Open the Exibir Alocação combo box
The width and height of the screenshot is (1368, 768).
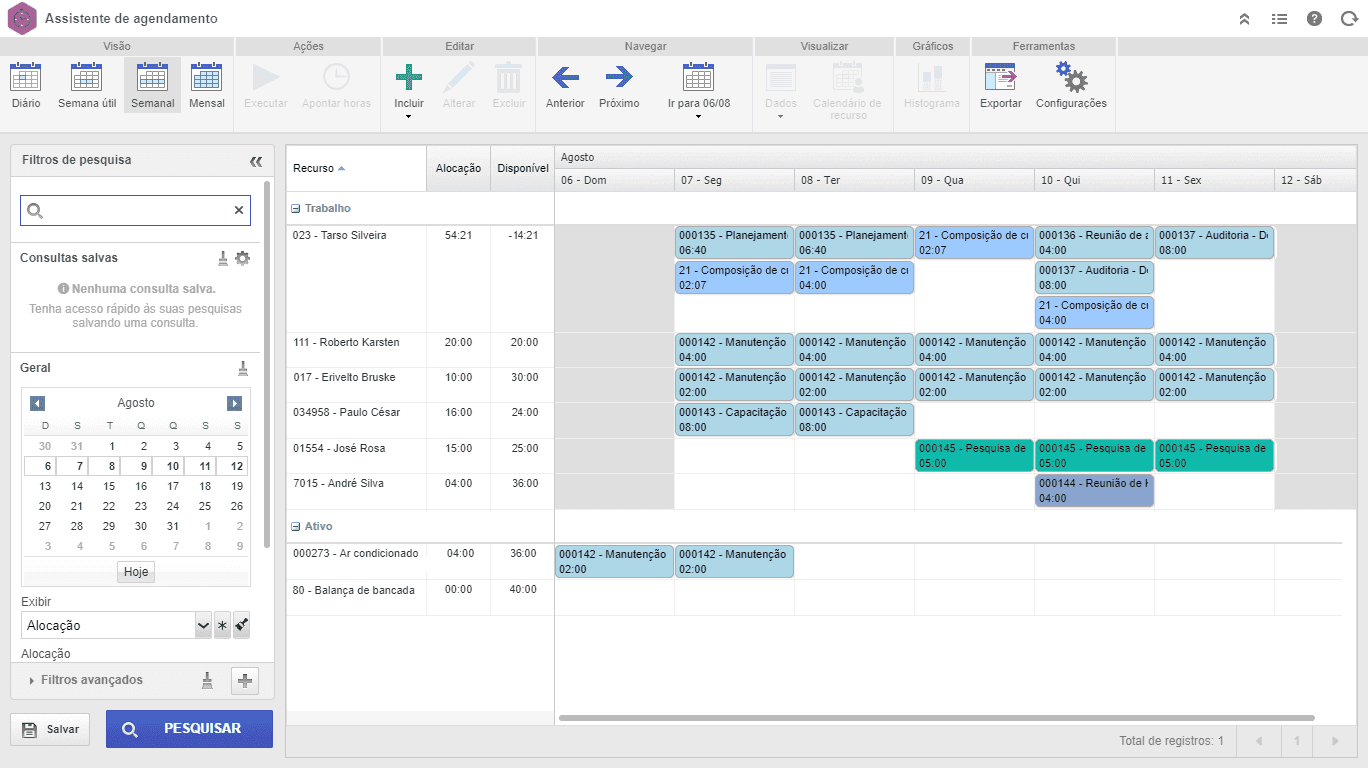pyautogui.click(x=116, y=625)
